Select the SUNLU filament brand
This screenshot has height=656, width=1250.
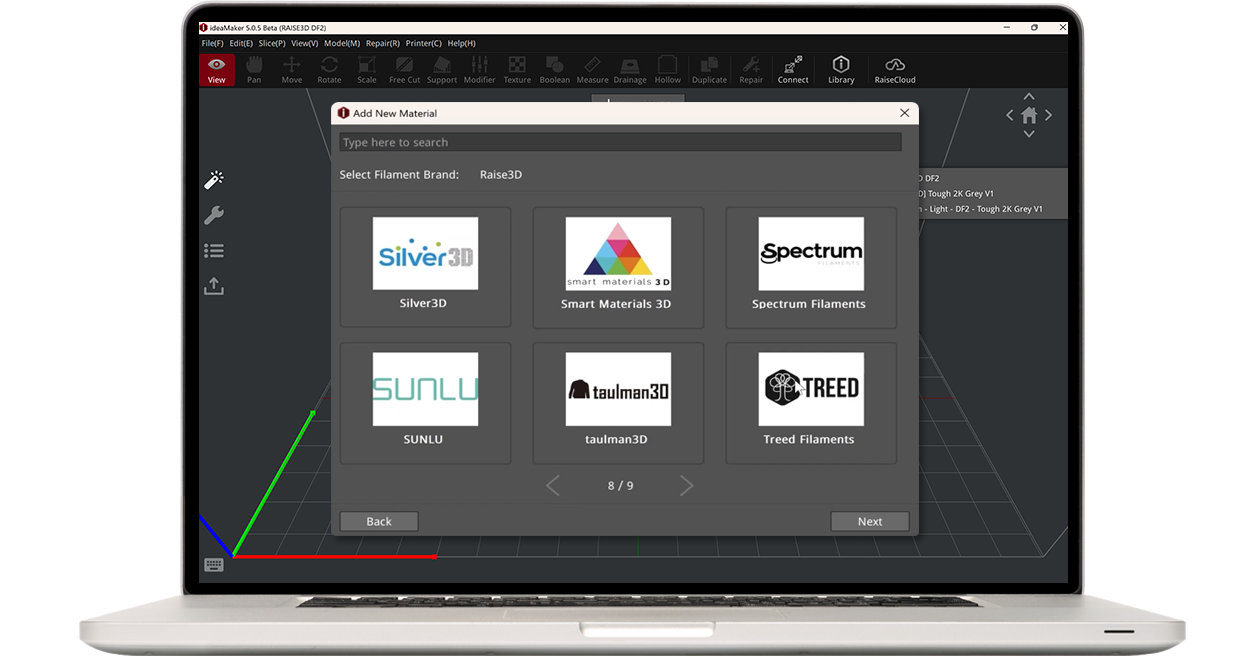point(424,400)
